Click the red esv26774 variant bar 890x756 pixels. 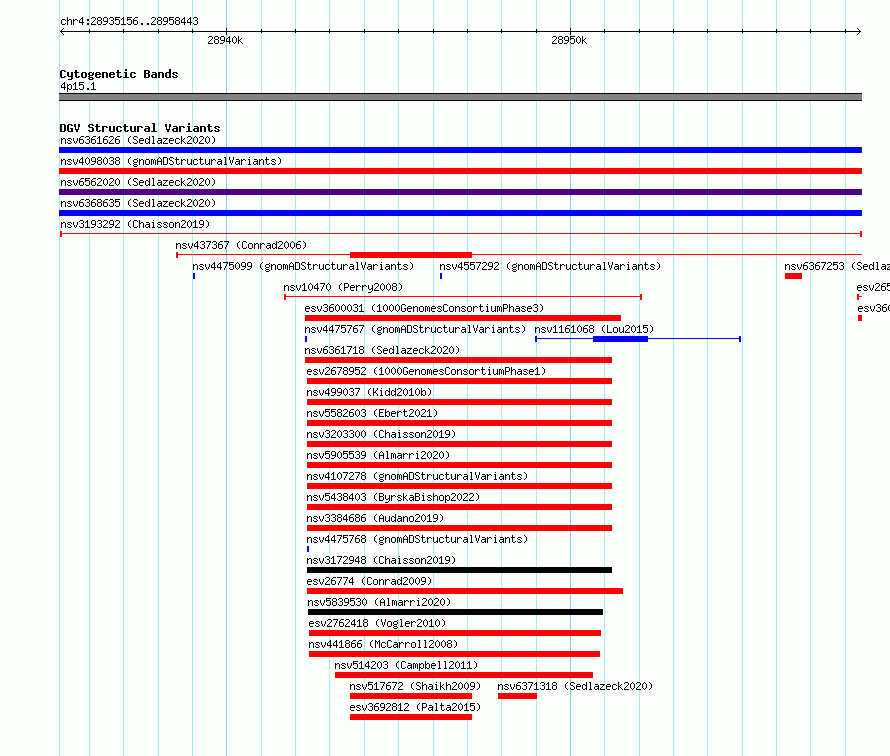[465, 591]
